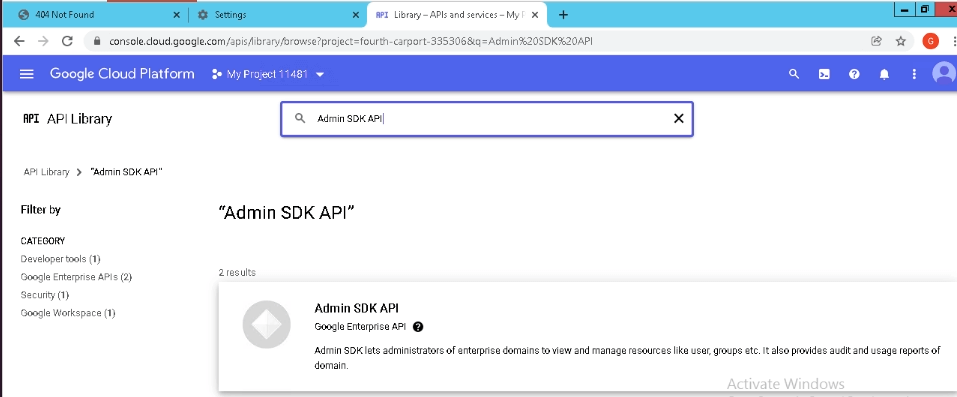Clear the search with the X icon
This screenshot has width=957, height=397.
[678, 118]
